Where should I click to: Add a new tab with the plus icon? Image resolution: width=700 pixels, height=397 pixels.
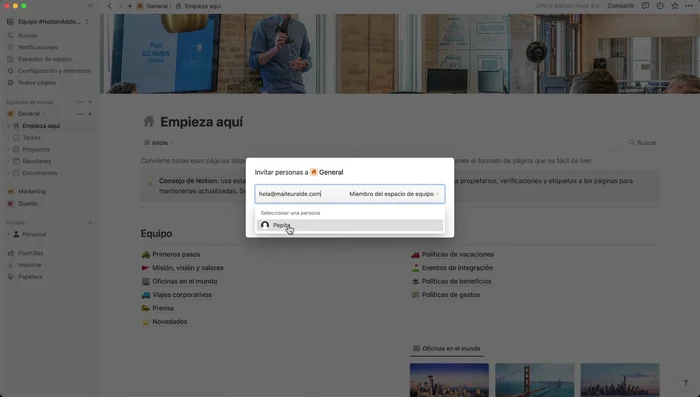click(x=130, y=6)
